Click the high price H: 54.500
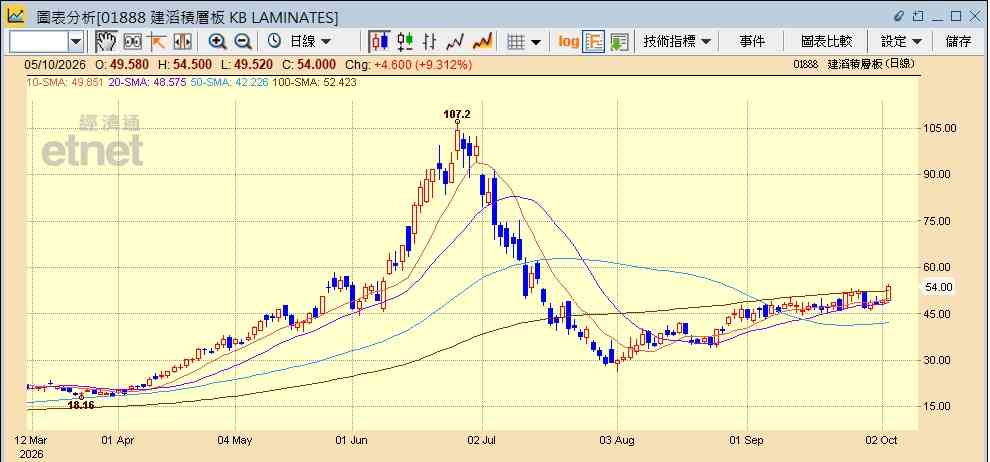The image size is (990, 462). [184, 65]
